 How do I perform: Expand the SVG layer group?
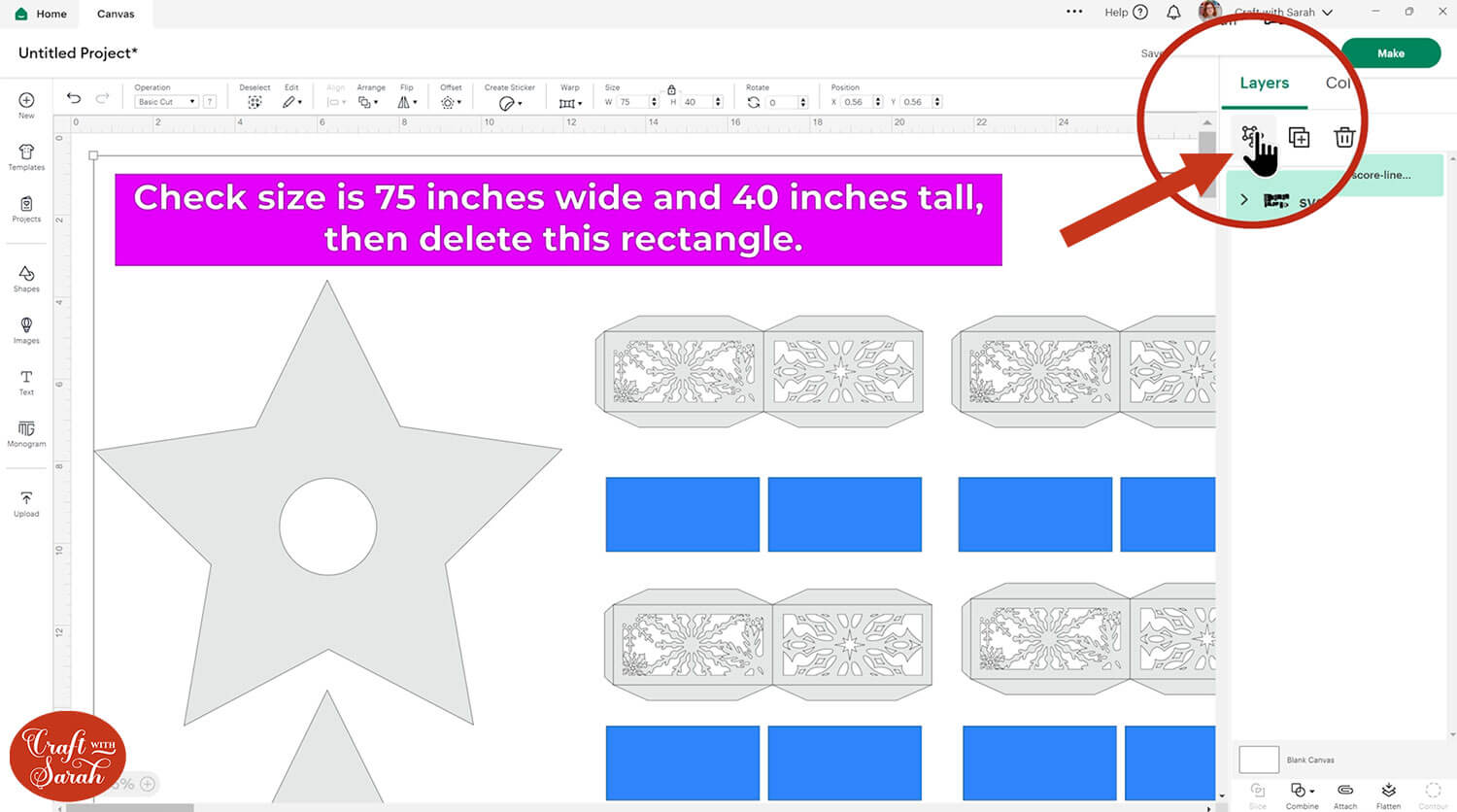[x=1244, y=199]
